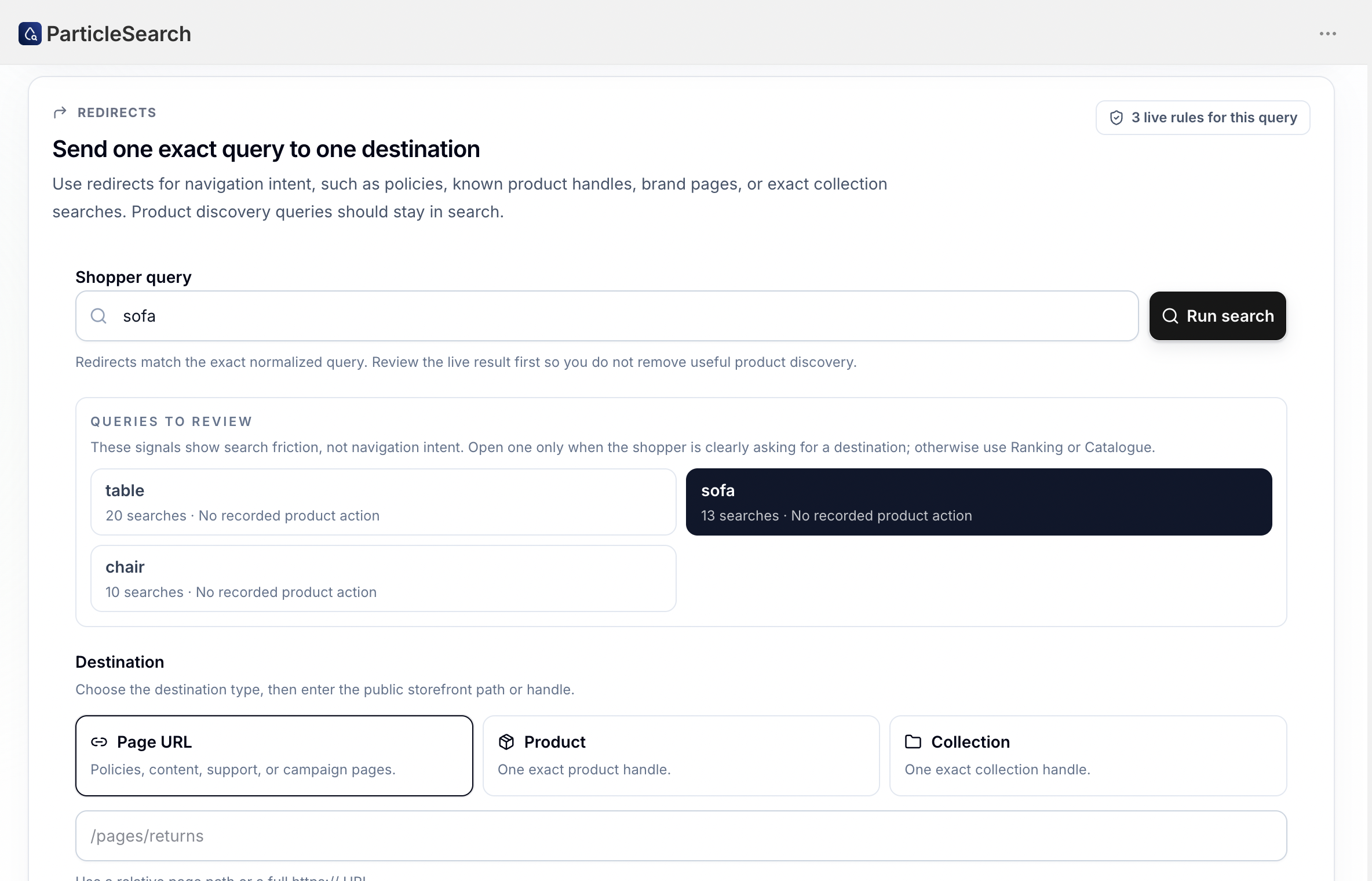Choose Page URL destination type
Screen dimensions: 1372x881
tap(274, 756)
